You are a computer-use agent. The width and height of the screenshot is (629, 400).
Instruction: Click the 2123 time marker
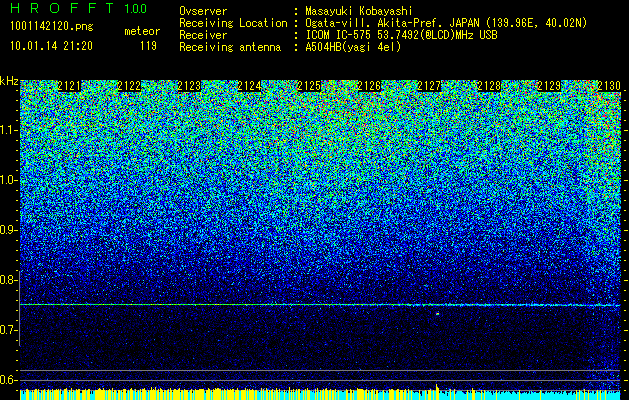tap(189, 86)
